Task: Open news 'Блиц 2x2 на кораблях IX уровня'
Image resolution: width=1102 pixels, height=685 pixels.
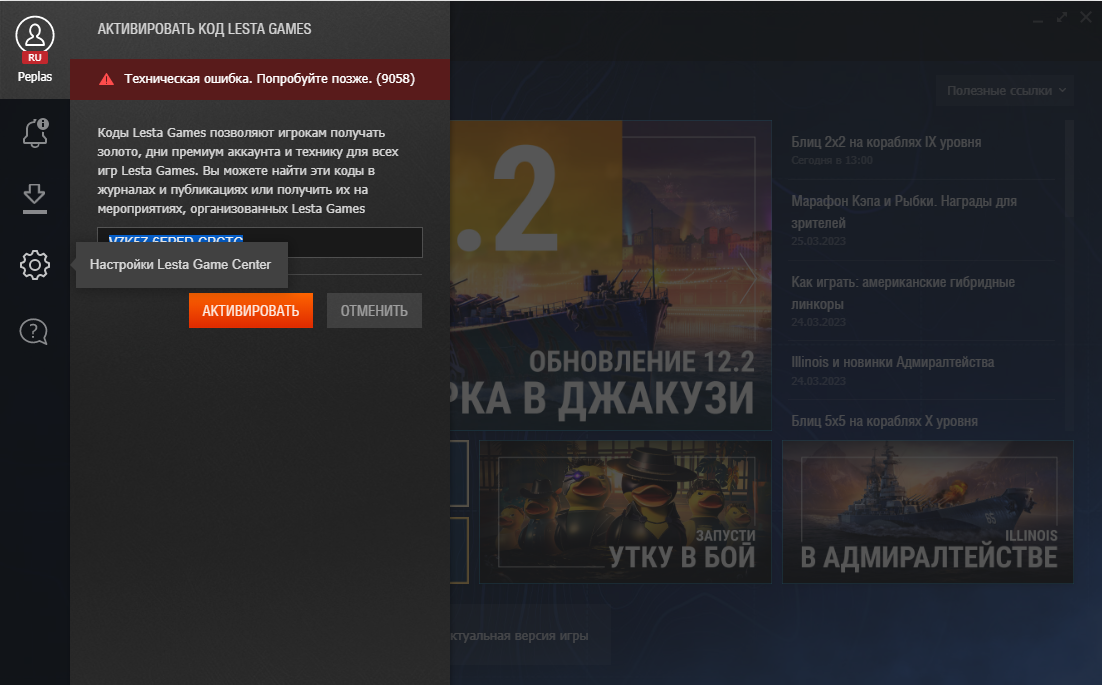Action: (x=885, y=142)
